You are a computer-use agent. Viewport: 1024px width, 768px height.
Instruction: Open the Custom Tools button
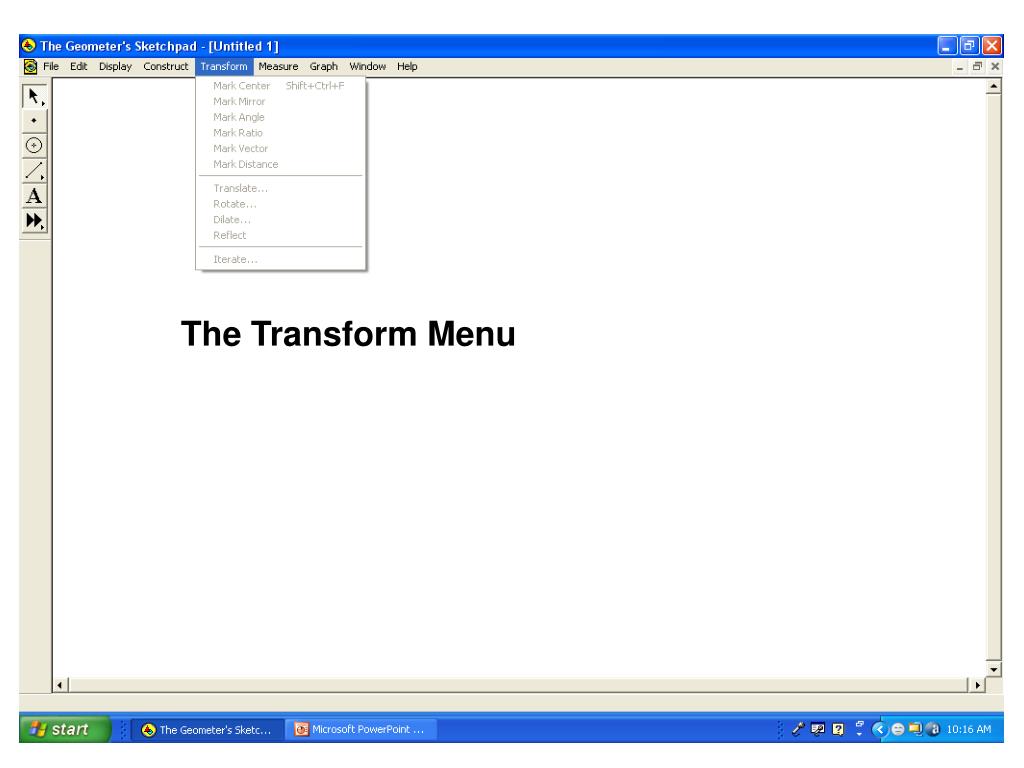(34, 220)
